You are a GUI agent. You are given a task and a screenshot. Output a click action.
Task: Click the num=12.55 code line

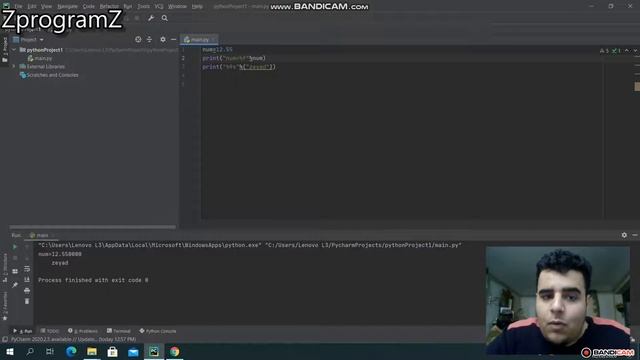pos(217,49)
